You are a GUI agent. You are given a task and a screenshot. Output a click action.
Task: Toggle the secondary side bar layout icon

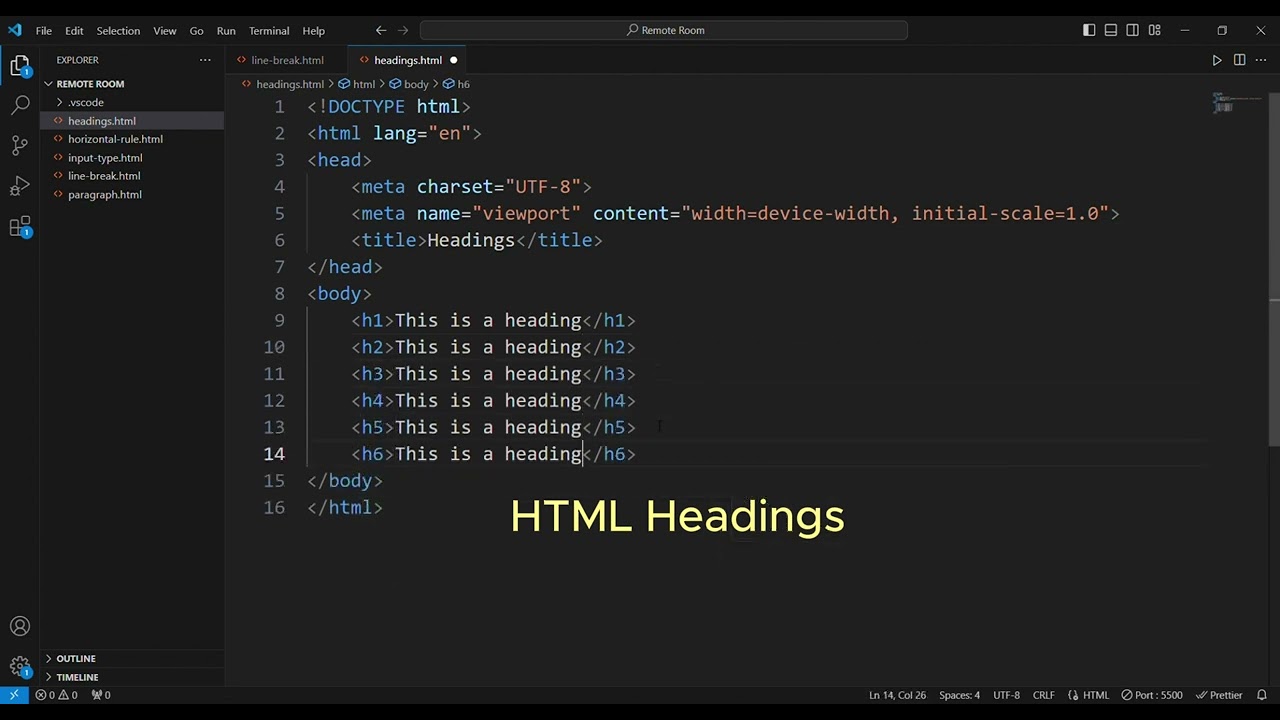pyautogui.click(x=1133, y=30)
